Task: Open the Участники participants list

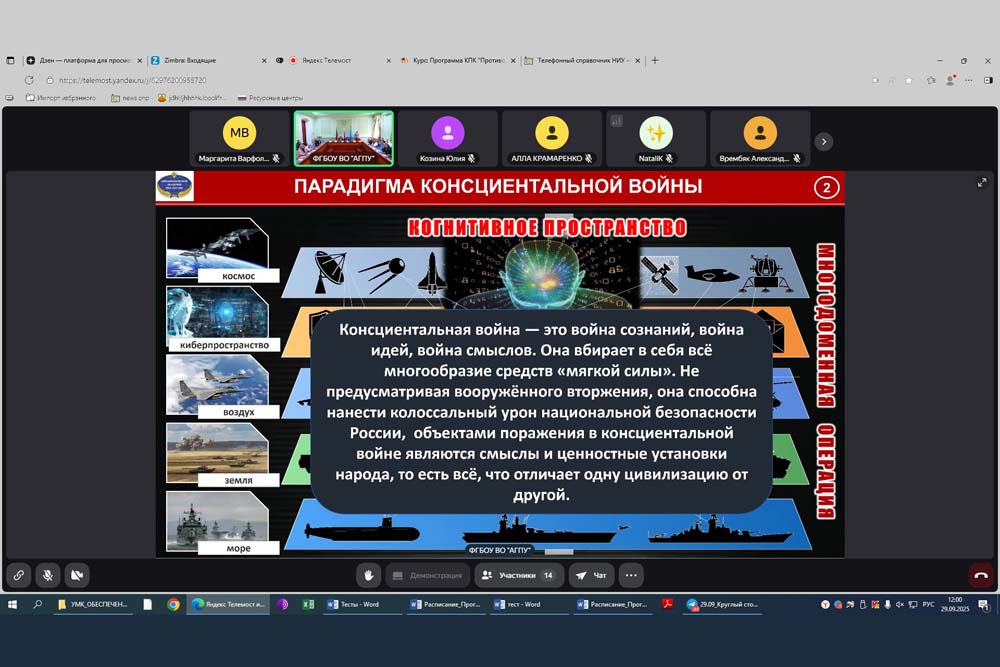Action: click(x=517, y=575)
